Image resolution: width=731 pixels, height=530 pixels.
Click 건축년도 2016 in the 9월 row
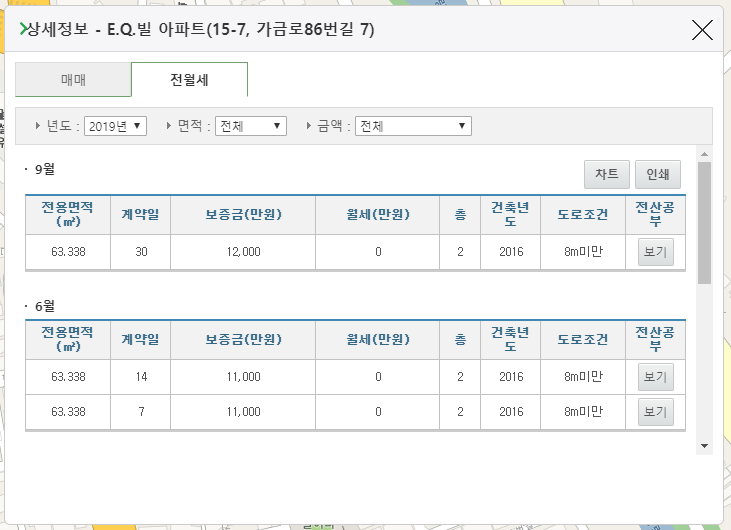[x=511, y=252]
